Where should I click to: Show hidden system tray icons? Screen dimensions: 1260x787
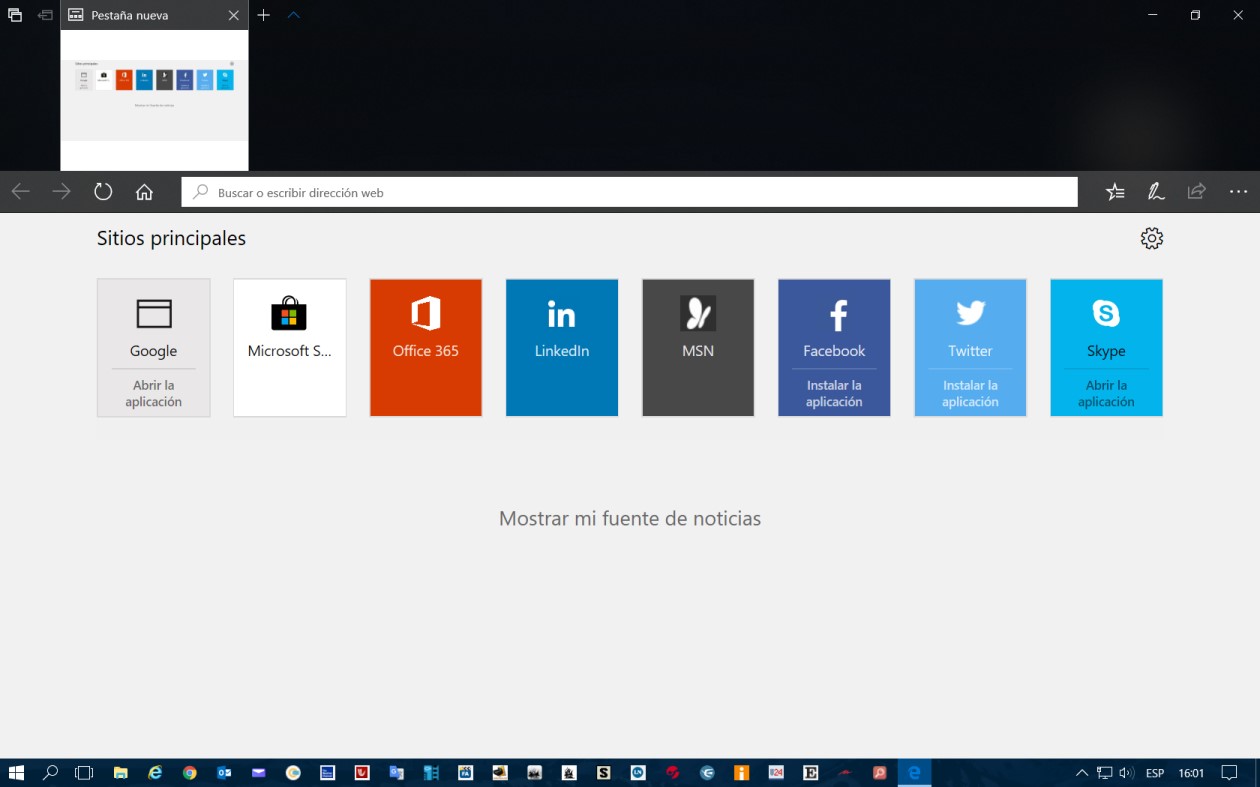1082,773
